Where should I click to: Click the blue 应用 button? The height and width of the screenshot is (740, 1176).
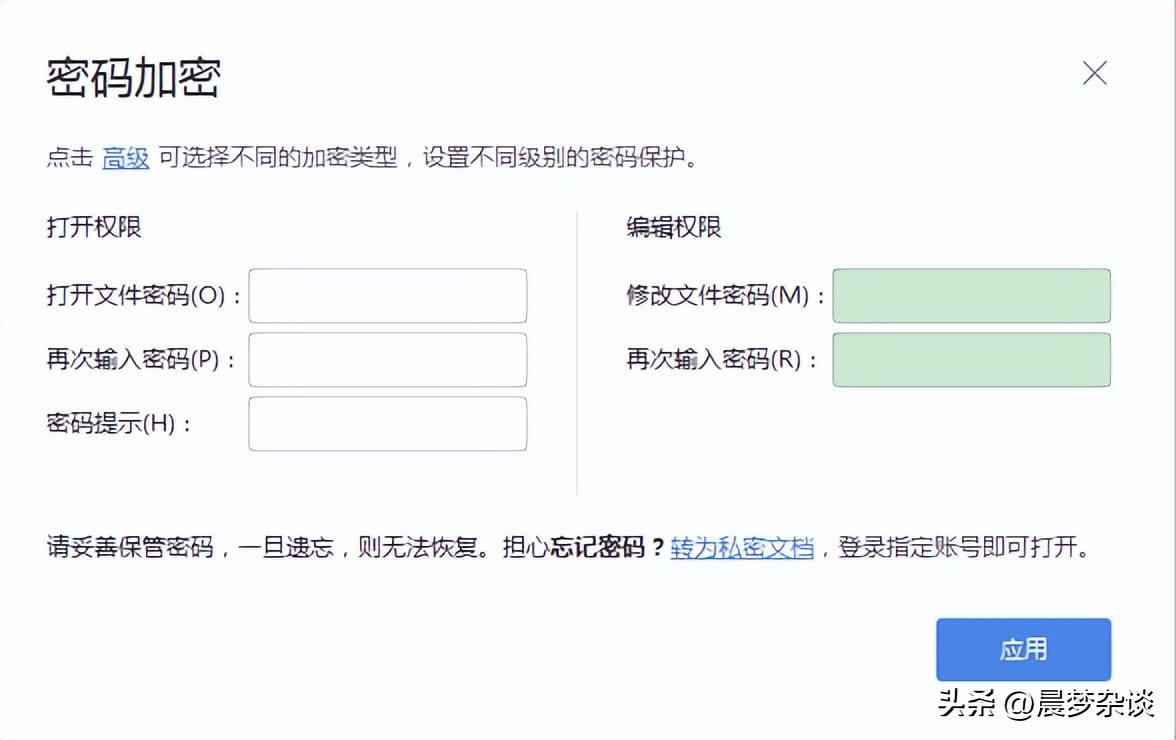pos(1023,649)
